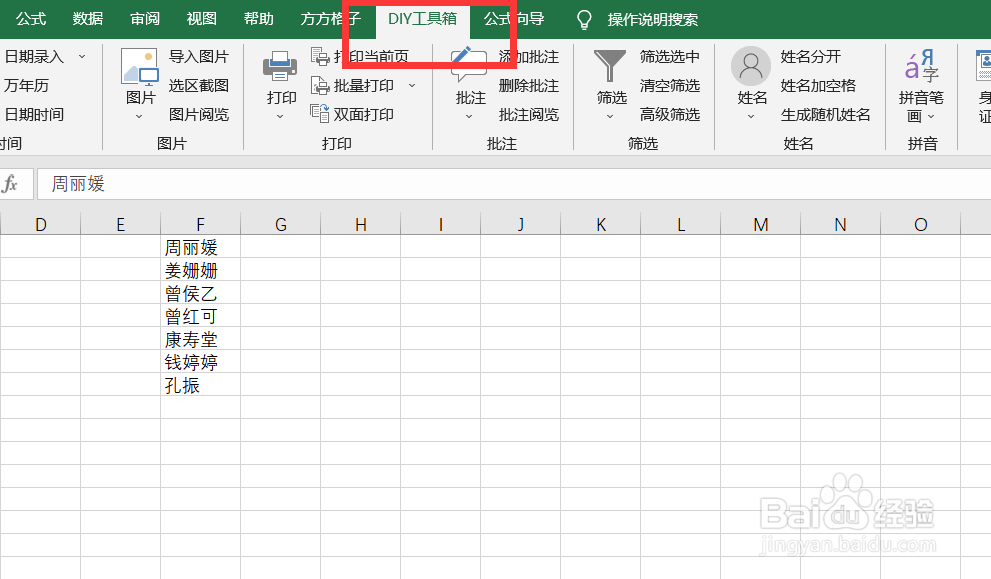Select column header O

[x=920, y=224]
